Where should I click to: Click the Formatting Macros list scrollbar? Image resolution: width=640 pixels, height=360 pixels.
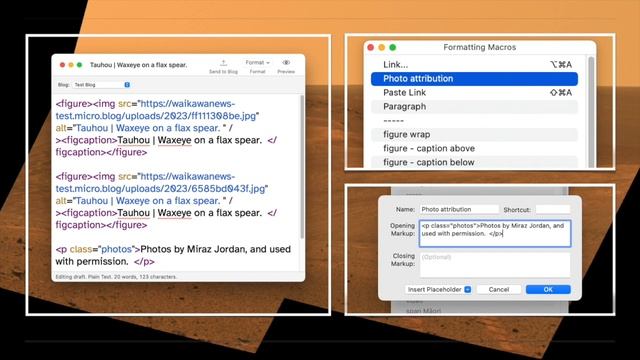[x=591, y=112]
